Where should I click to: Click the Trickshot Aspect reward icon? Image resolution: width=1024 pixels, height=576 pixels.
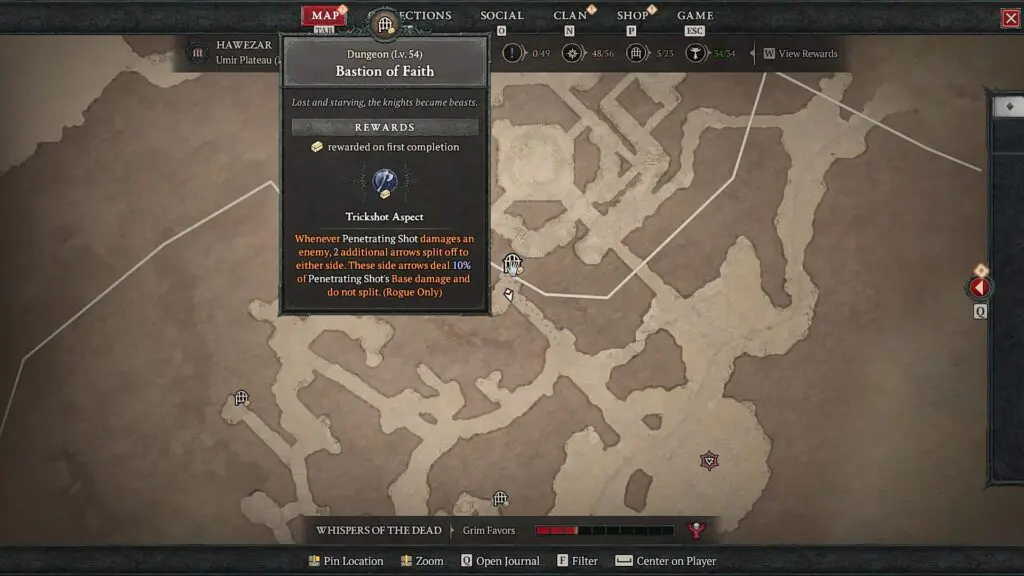(x=385, y=184)
